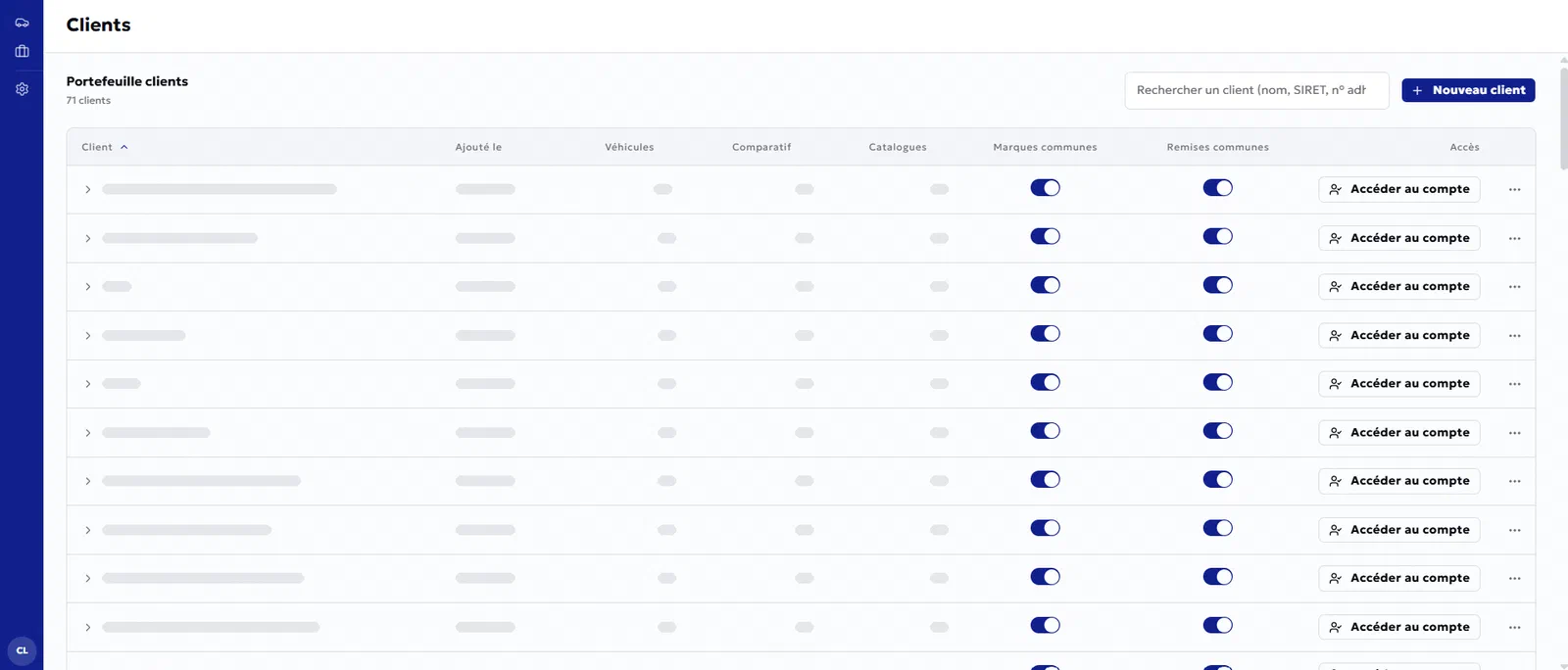This screenshot has height=670, width=1568.
Task: Open the ellipsis menu of the first client row
Action: [1514, 189]
